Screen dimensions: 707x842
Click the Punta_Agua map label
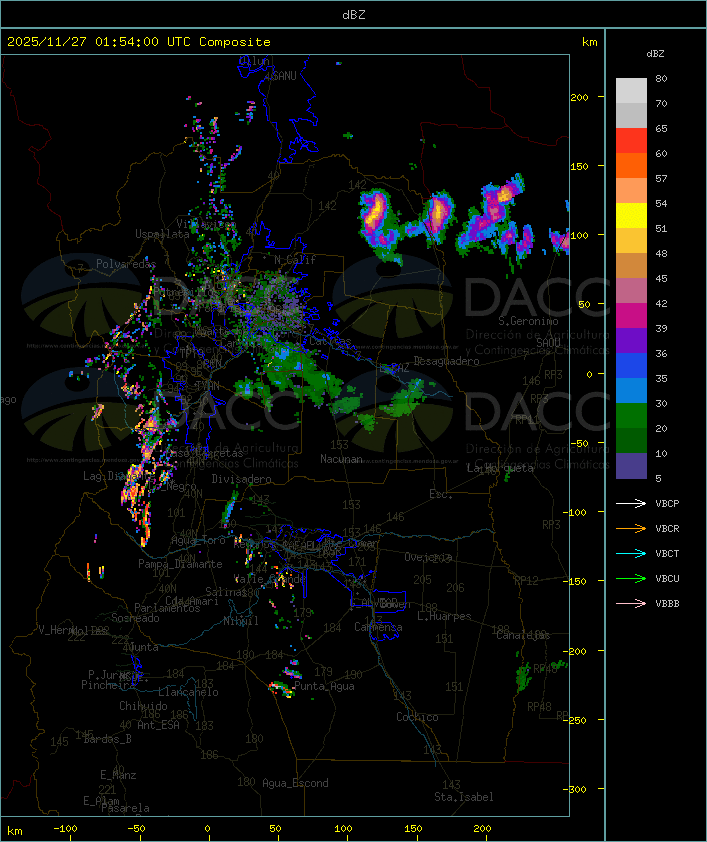[324, 686]
